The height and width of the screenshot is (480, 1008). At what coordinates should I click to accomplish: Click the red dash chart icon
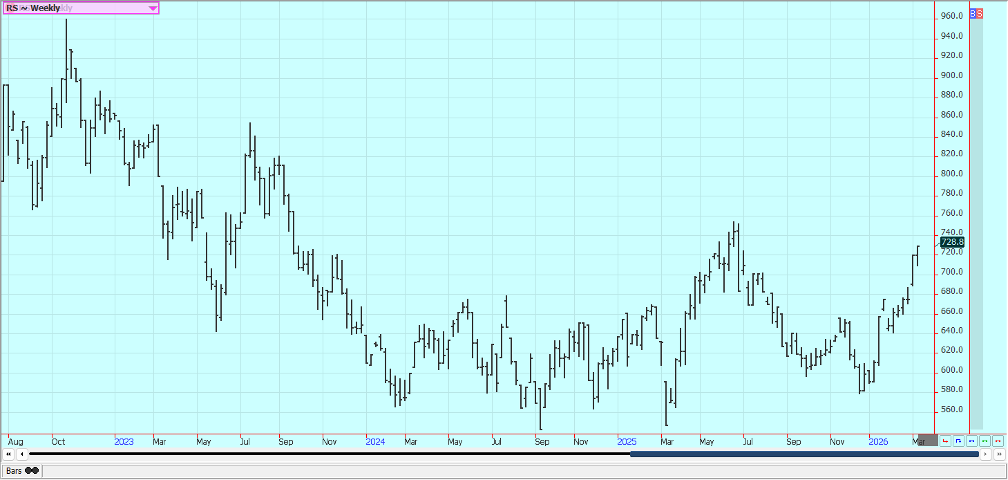coord(997,440)
